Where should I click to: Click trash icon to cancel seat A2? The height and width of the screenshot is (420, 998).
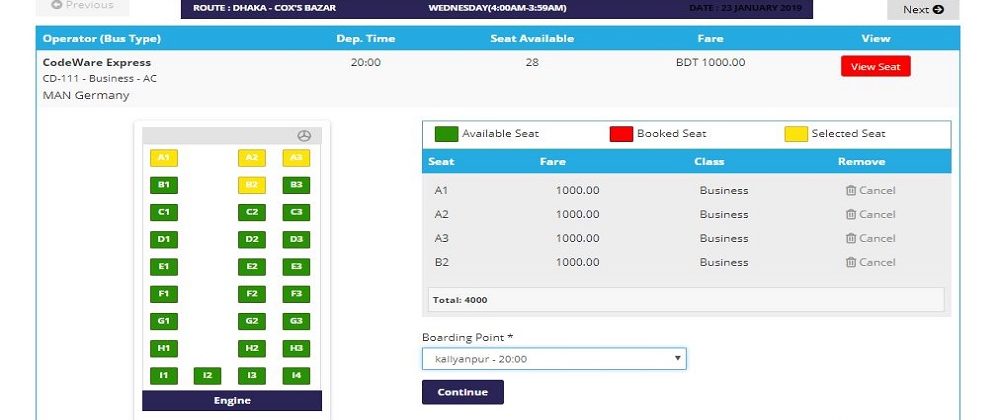click(850, 214)
